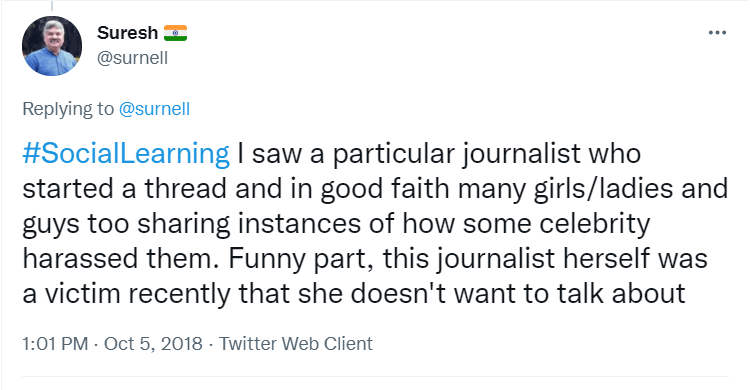Click the 1:01 PM timestamp

point(55,344)
